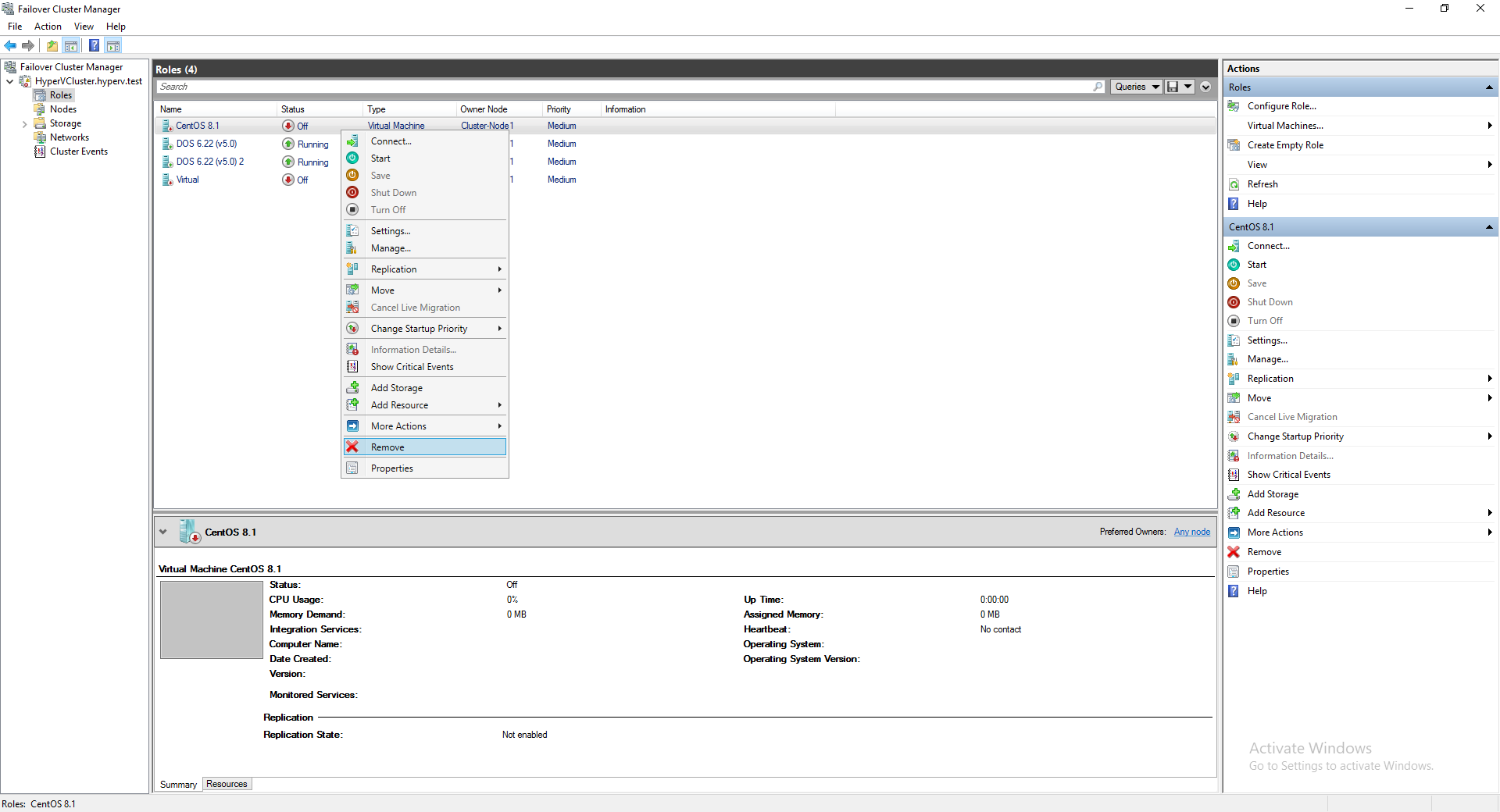The width and height of the screenshot is (1500, 812).
Task: Click Connect... in the Actions pane
Action: [x=1268, y=246]
